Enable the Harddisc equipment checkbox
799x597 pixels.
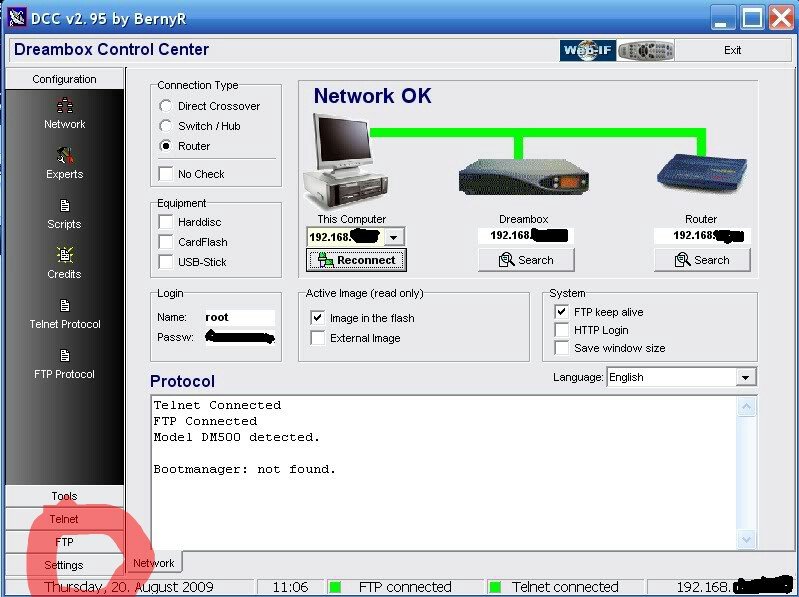click(x=166, y=222)
